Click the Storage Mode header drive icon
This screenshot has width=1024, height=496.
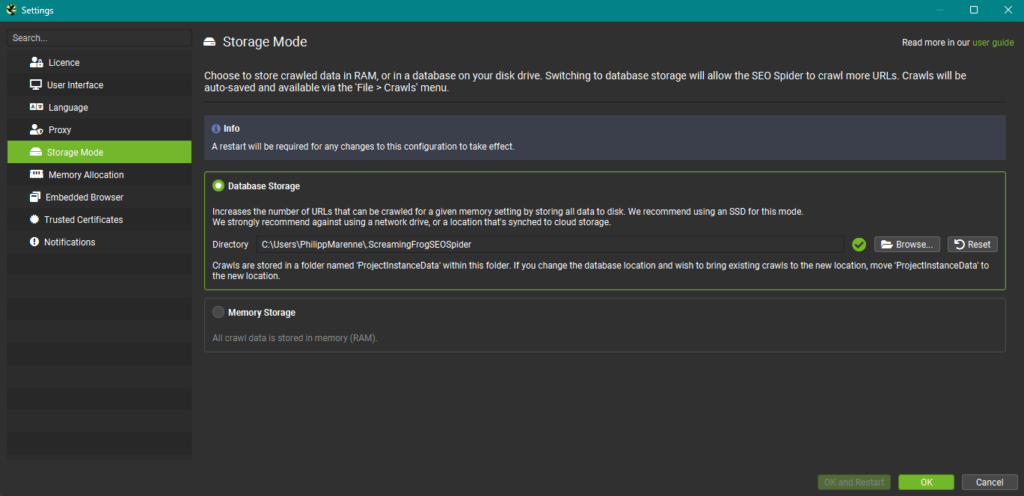pos(210,42)
